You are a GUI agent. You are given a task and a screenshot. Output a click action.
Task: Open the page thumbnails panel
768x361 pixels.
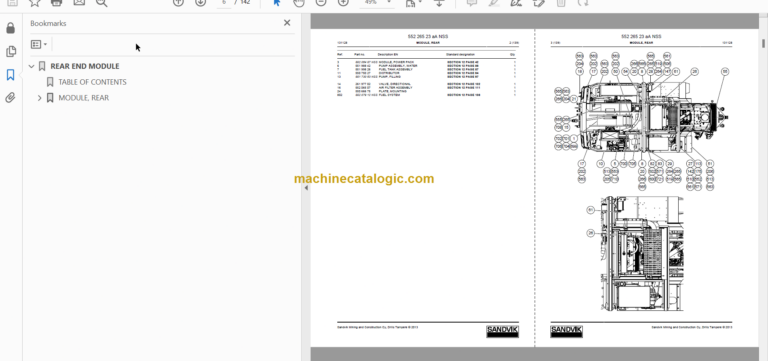[10, 51]
